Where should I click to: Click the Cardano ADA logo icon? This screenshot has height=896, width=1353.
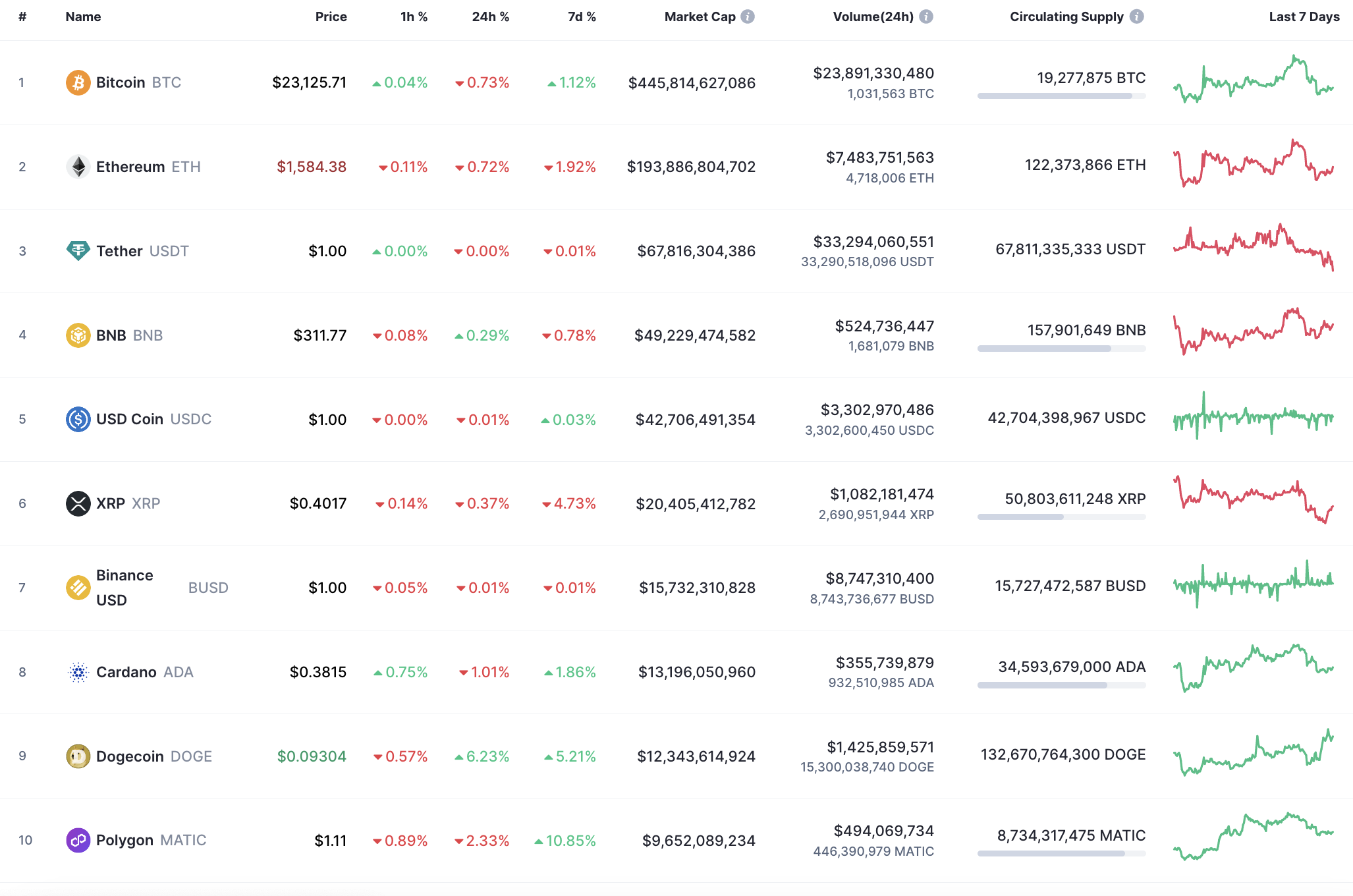[78, 672]
